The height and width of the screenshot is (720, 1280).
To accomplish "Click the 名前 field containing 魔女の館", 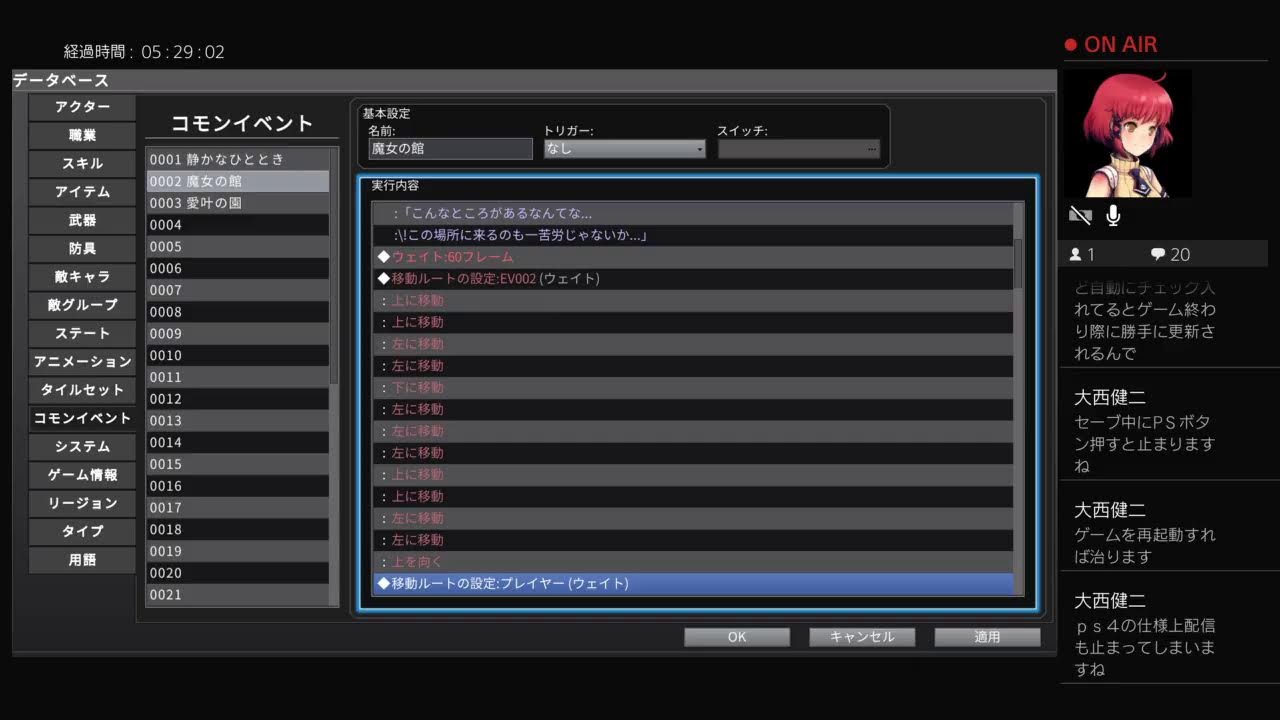I will [x=450, y=149].
